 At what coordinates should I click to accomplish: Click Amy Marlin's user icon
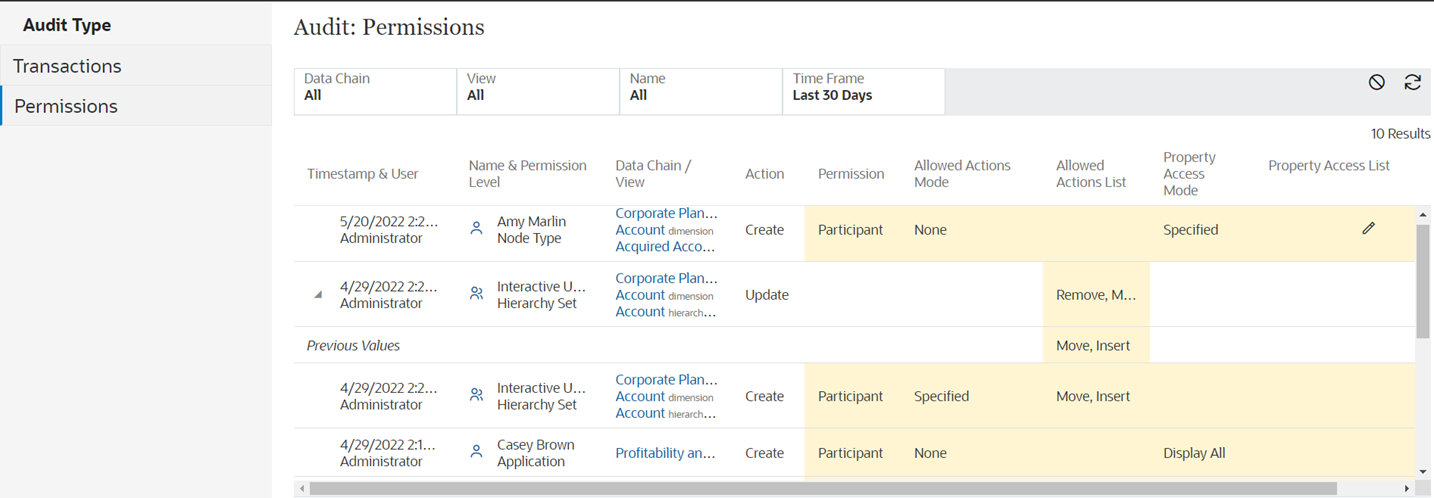(476, 229)
